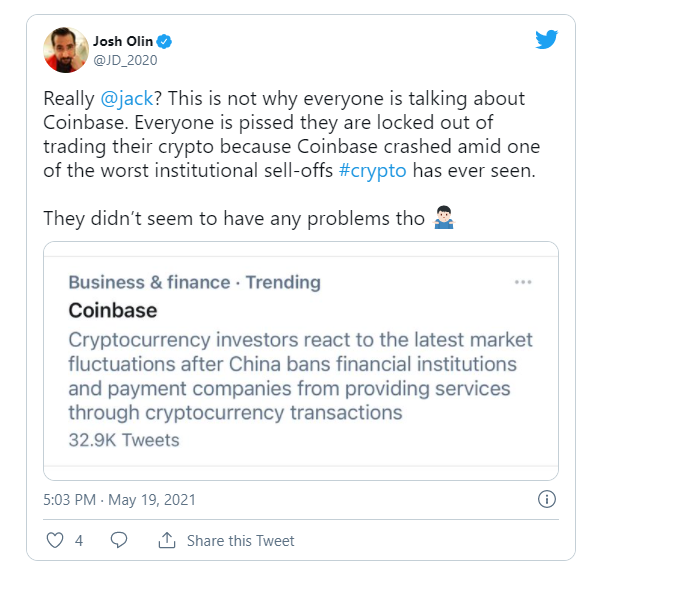Click the Share this Tweet text
This screenshot has height=596, width=679.
(240, 540)
